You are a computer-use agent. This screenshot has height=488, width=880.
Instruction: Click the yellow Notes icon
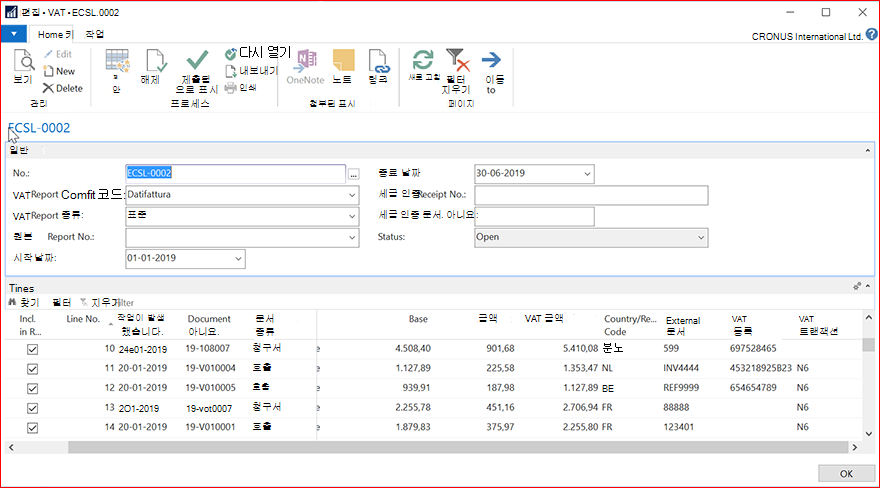point(343,60)
